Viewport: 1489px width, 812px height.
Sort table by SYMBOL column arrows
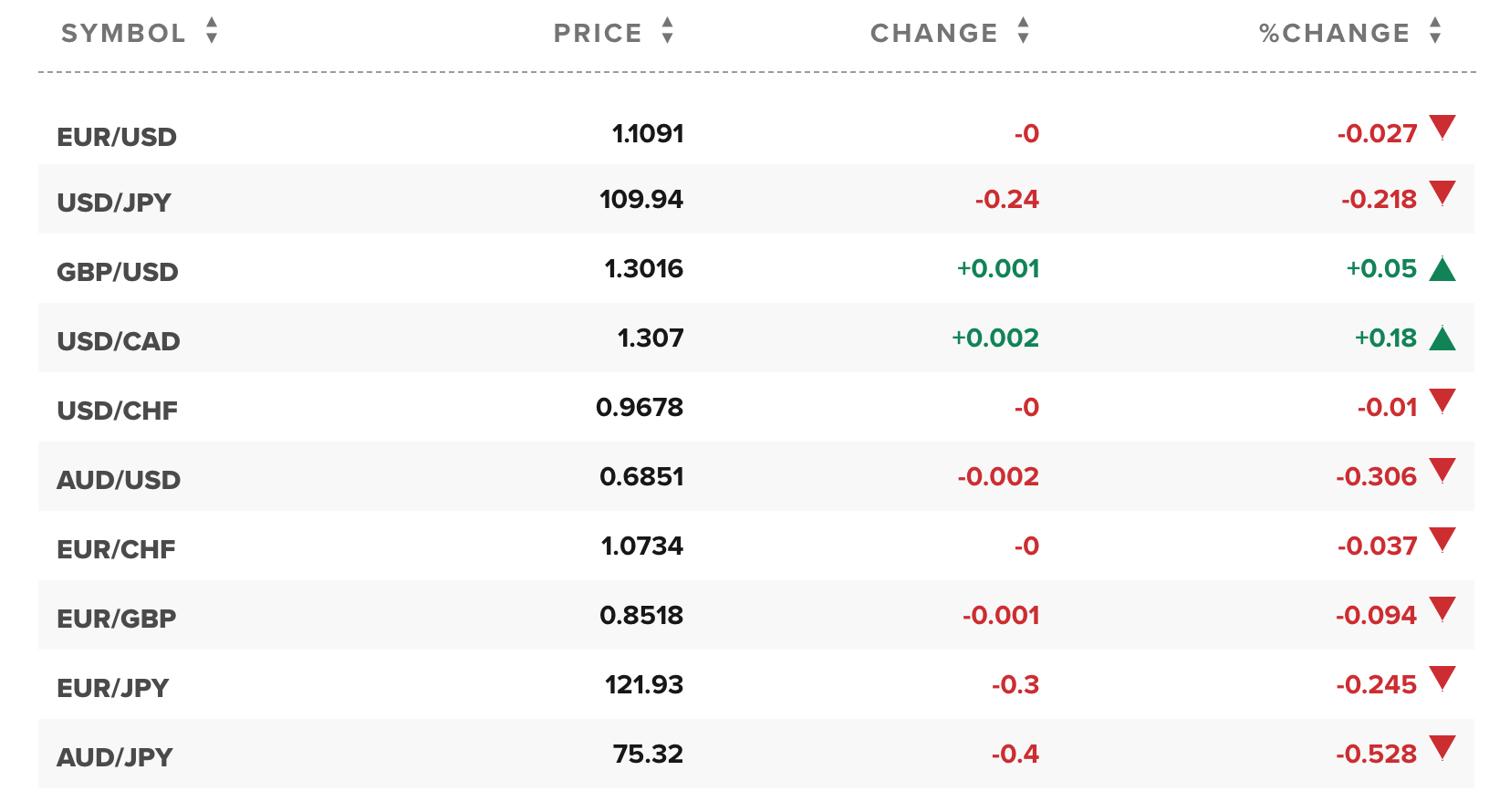[x=212, y=31]
